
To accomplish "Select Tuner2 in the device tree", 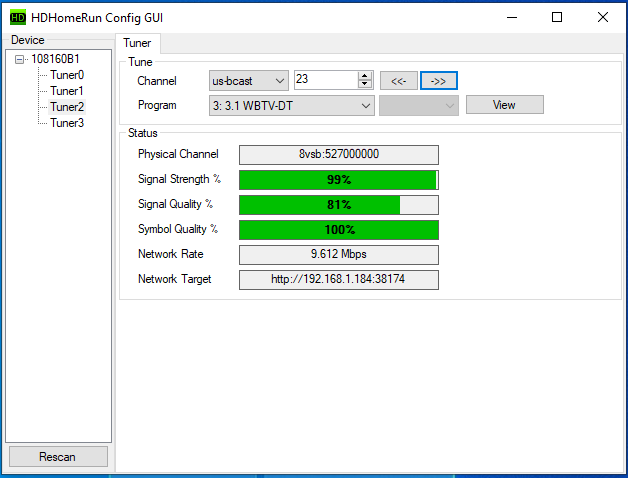I will (x=67, y=107).
